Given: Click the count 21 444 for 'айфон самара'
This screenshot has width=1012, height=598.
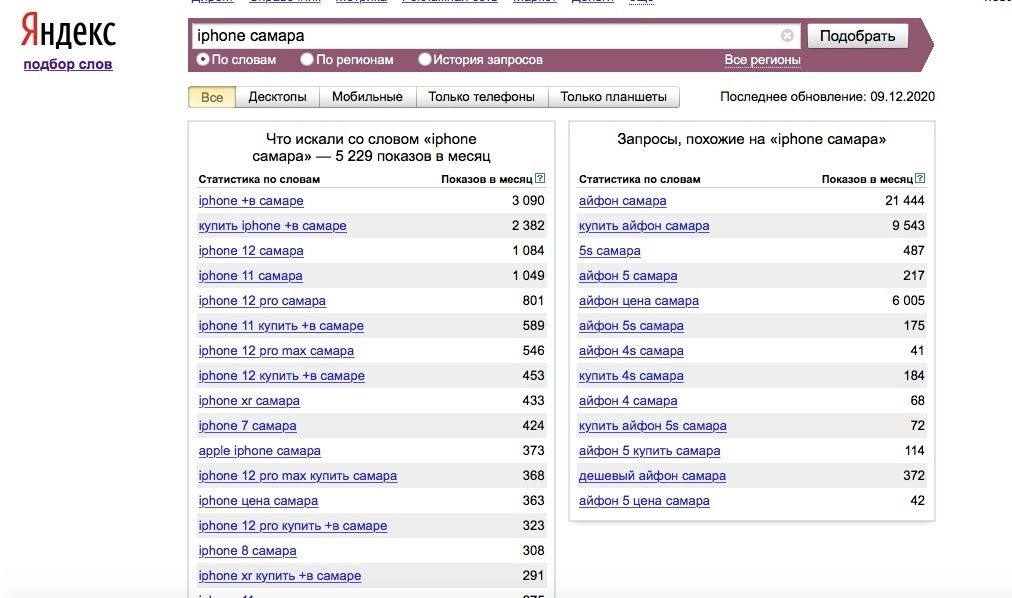Looking at the screenshot, I should [905, 201].
